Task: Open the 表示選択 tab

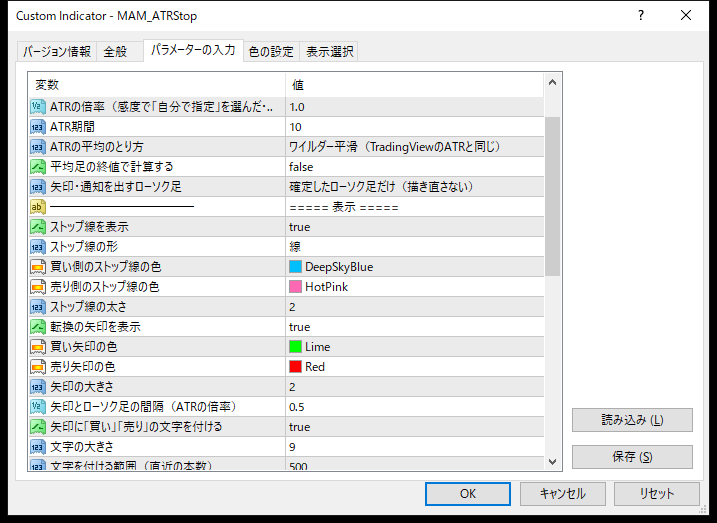Action: [329, 52]
